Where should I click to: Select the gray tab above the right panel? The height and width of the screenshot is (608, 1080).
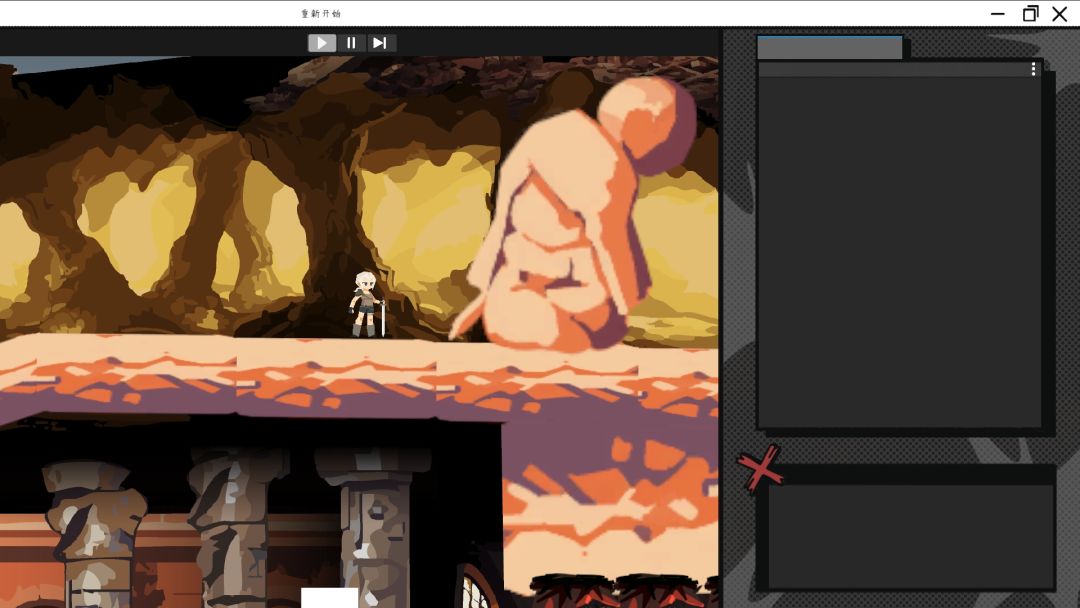(829, 48)
